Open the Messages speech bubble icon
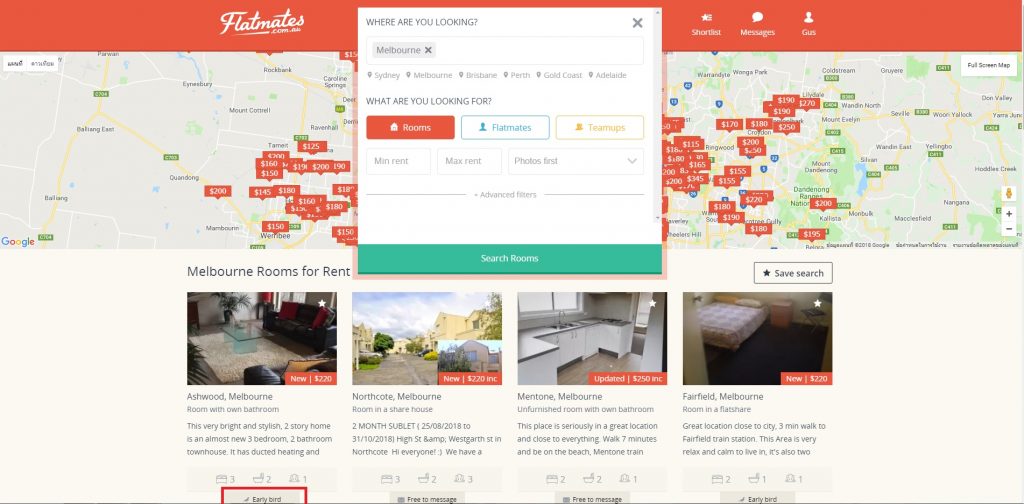 pos(758,18)
